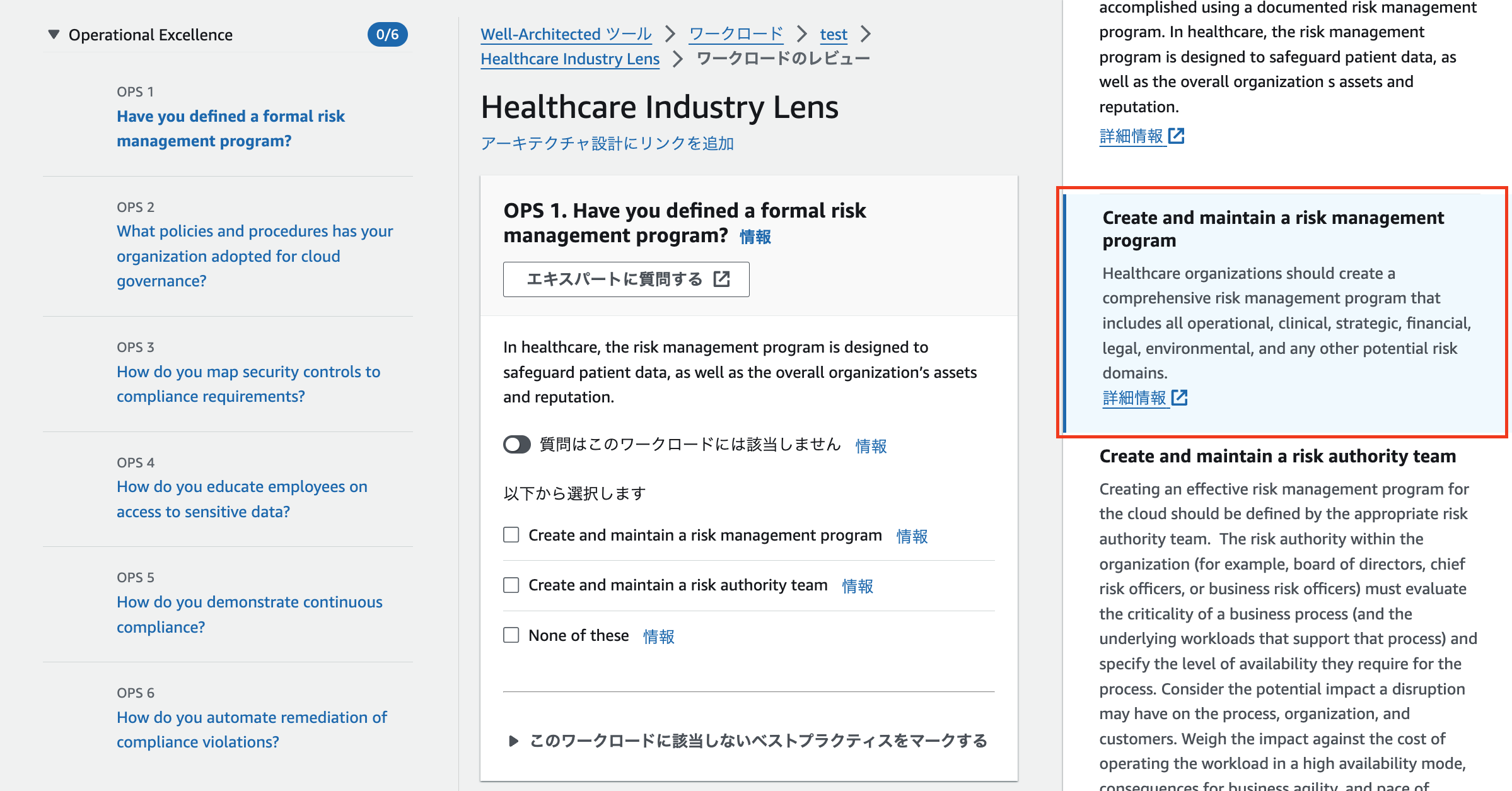Click the 0/6 progress badge
This screenshot has height=791, width=1512.
(x=387, y=35)
